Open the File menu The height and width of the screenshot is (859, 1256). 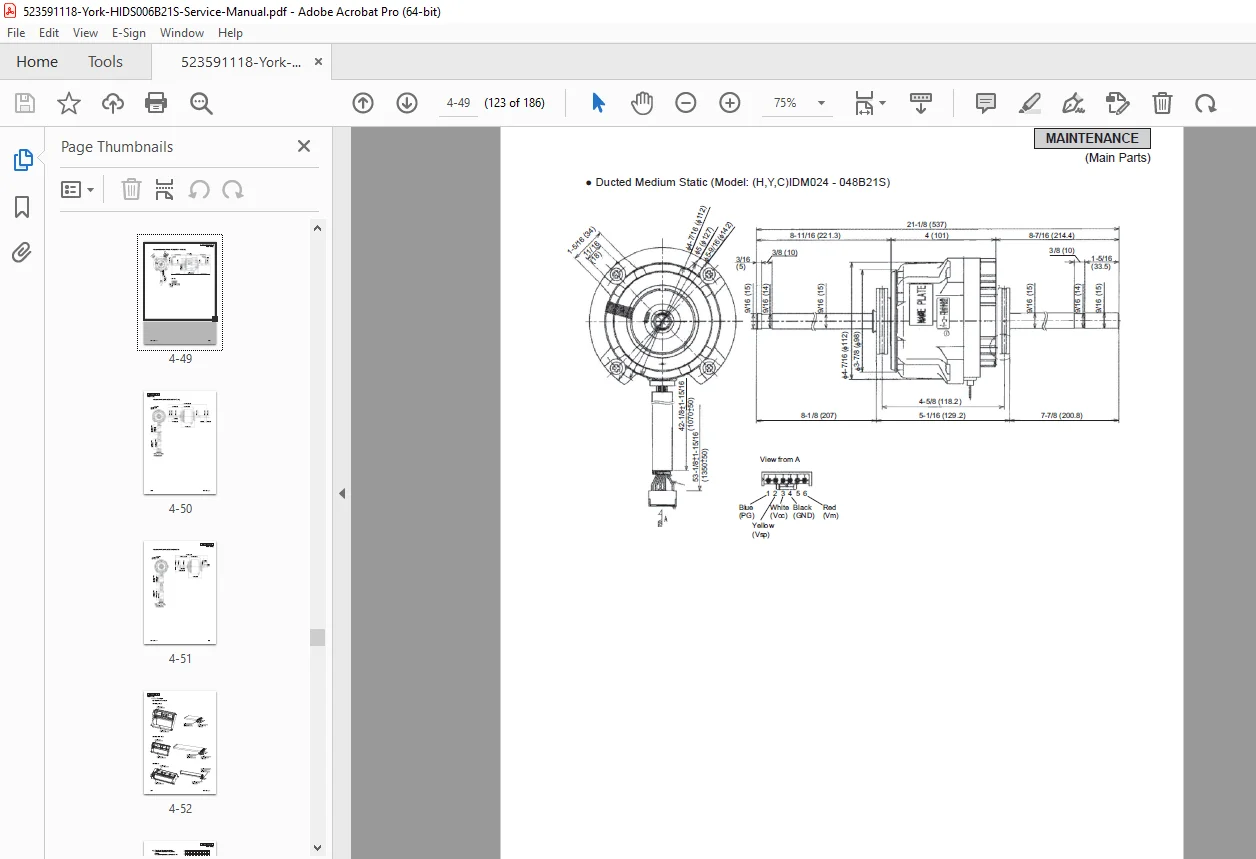(17, 32)
